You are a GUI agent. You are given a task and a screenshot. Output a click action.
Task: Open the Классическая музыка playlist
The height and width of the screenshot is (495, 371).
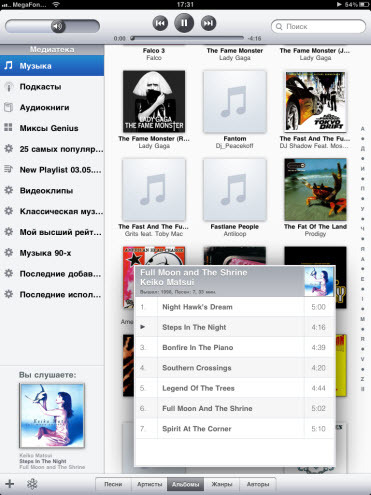point(52,211)
